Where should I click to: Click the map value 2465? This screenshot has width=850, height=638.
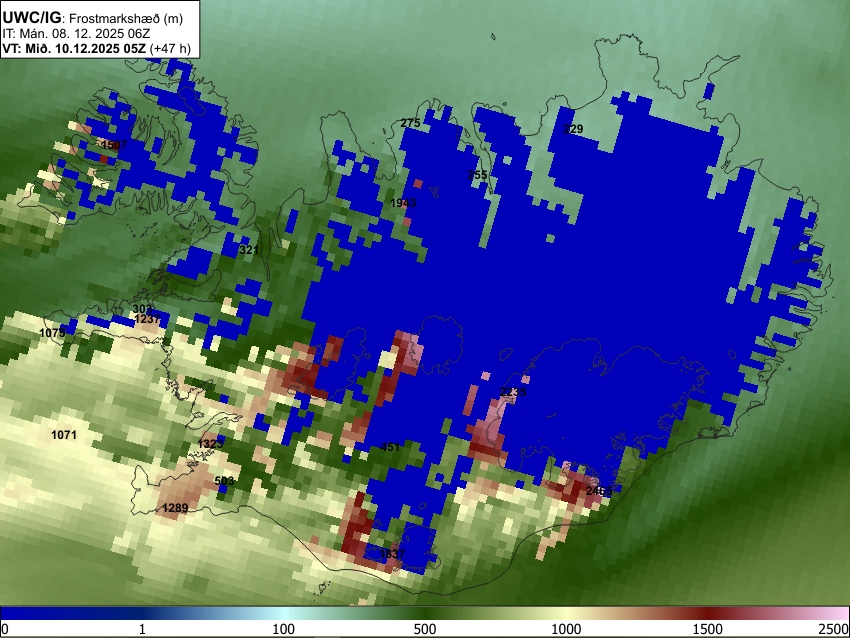click(x=599, y=491)
